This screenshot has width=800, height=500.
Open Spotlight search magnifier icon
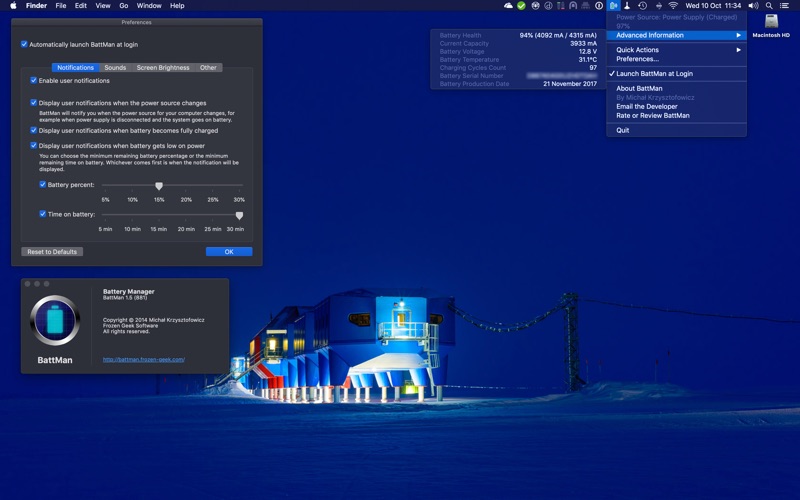coord(769,6)
